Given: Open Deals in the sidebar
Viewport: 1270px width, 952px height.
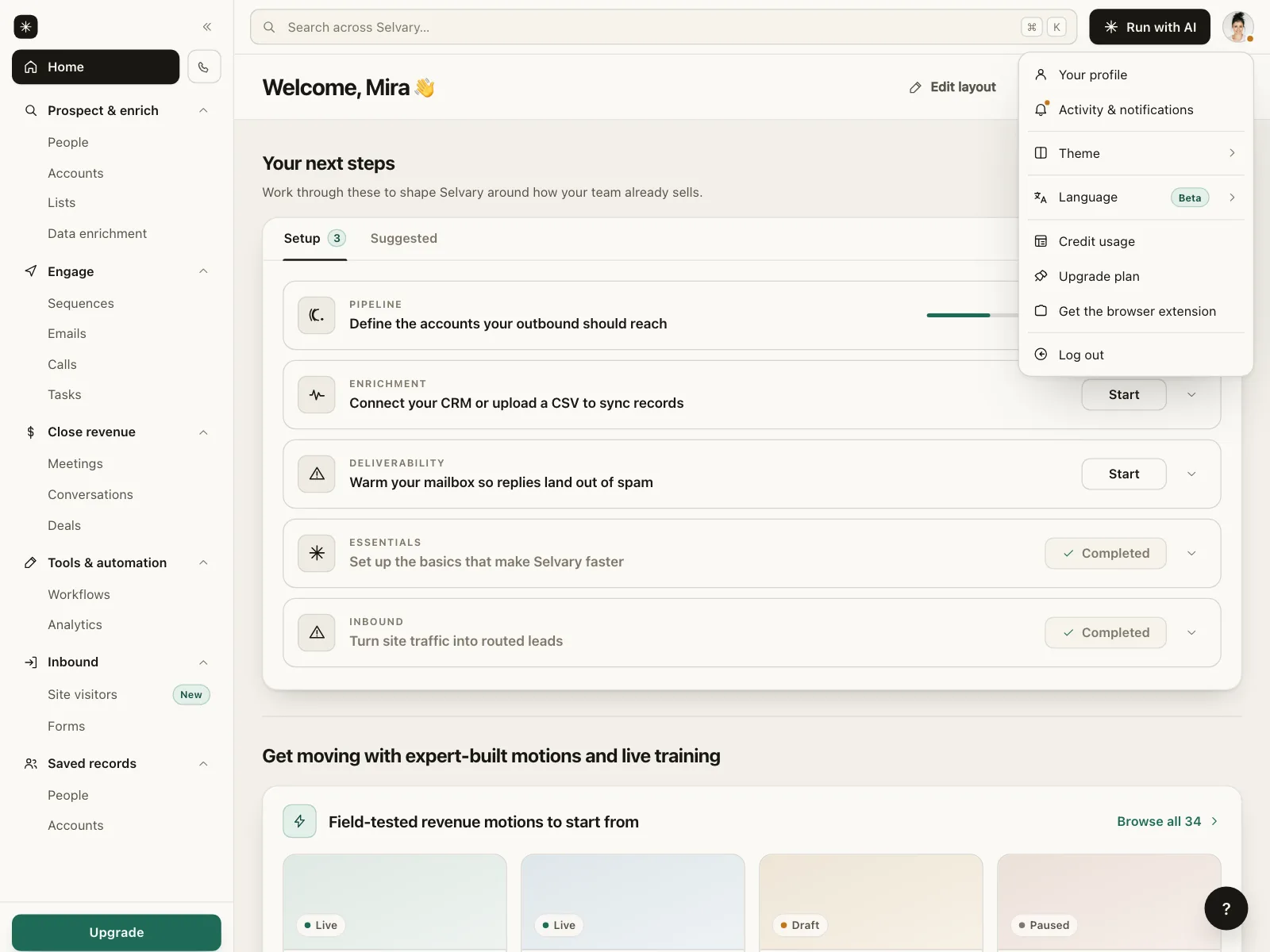Looking at the screenshot, I should (63, 525).
